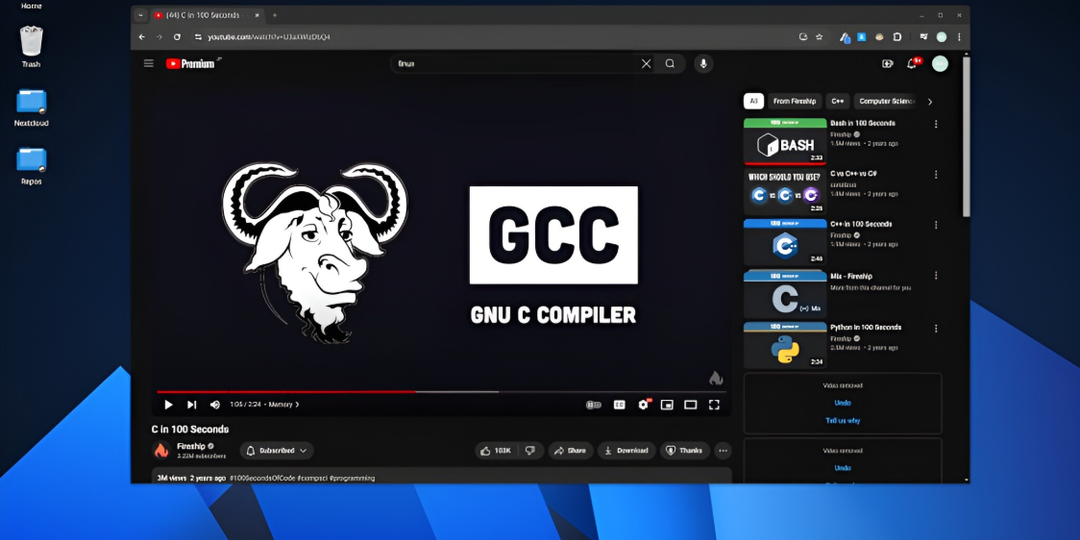
Task: Seek on the video progress bar
Action: [440, 392]
